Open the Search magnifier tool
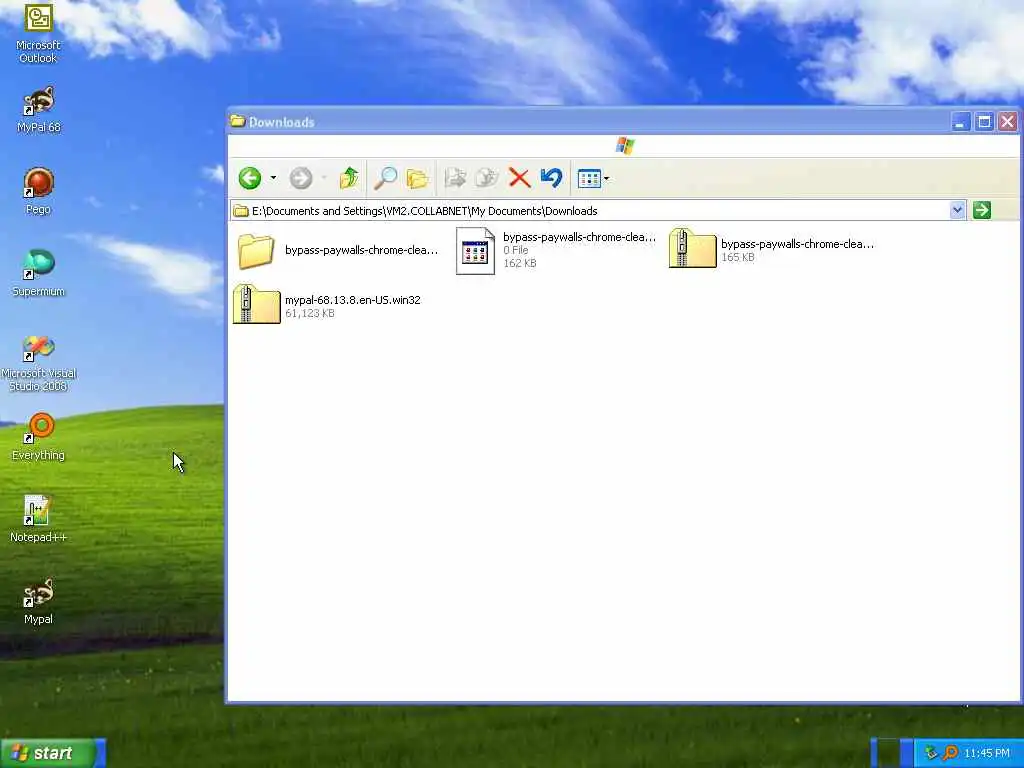Screen dimensions: 1024x768 (385, 178)
